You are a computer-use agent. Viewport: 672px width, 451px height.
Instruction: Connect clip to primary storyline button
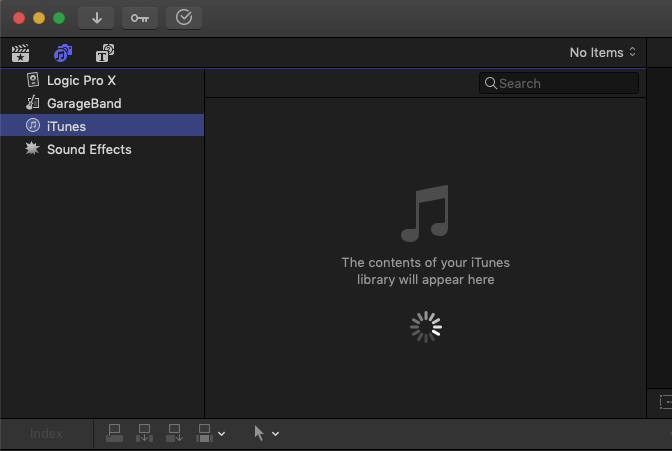(x=114, y=433)
